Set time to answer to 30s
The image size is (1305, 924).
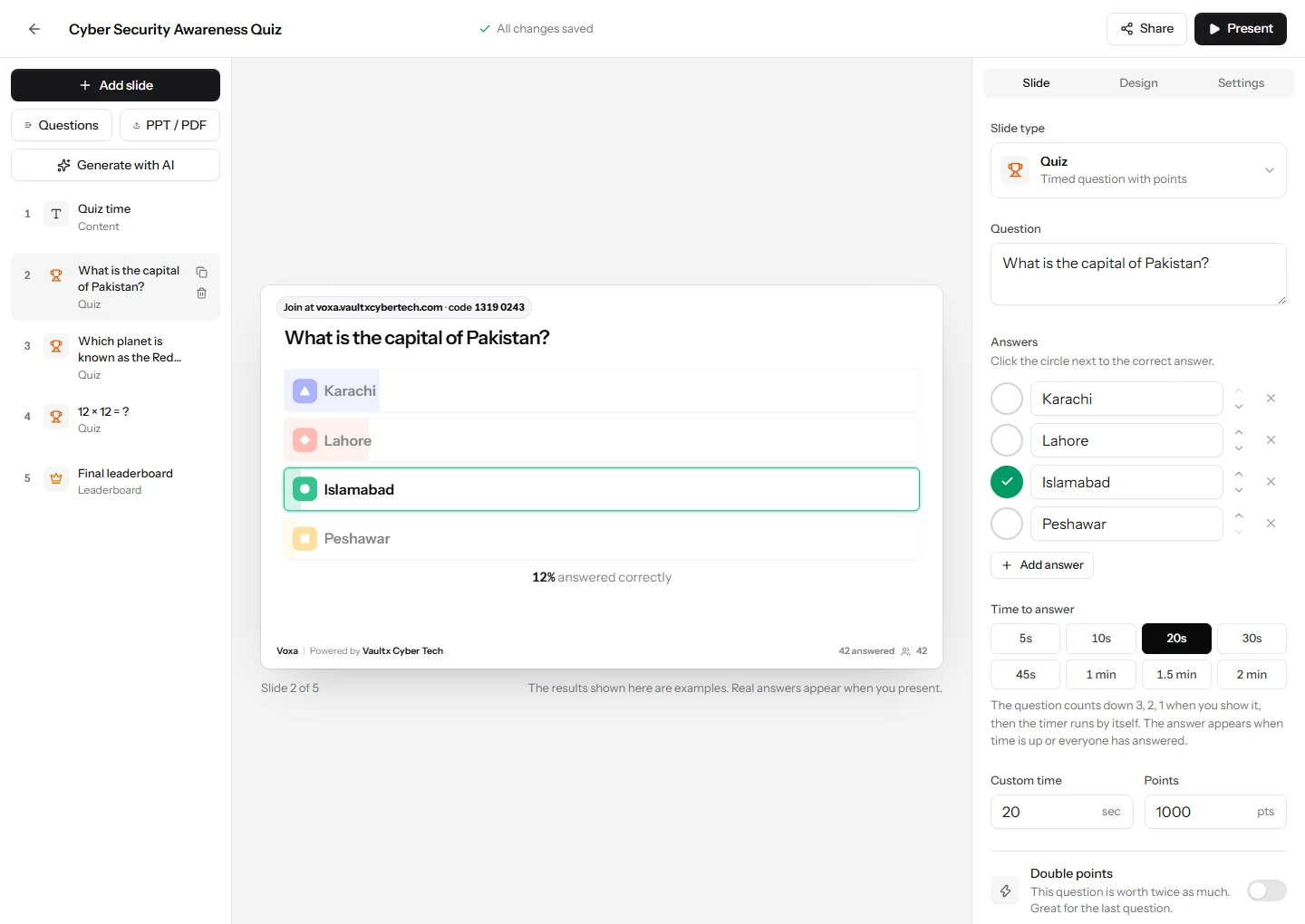[x=1252, y=639]
